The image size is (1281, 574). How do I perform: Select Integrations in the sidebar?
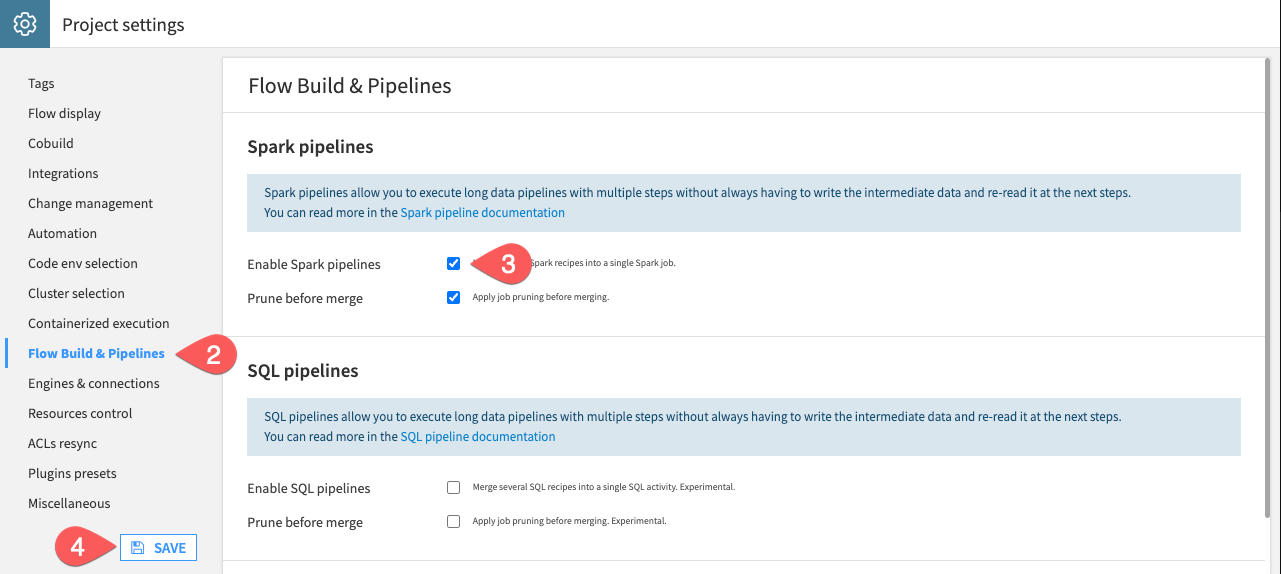click(x=63, y=174)
